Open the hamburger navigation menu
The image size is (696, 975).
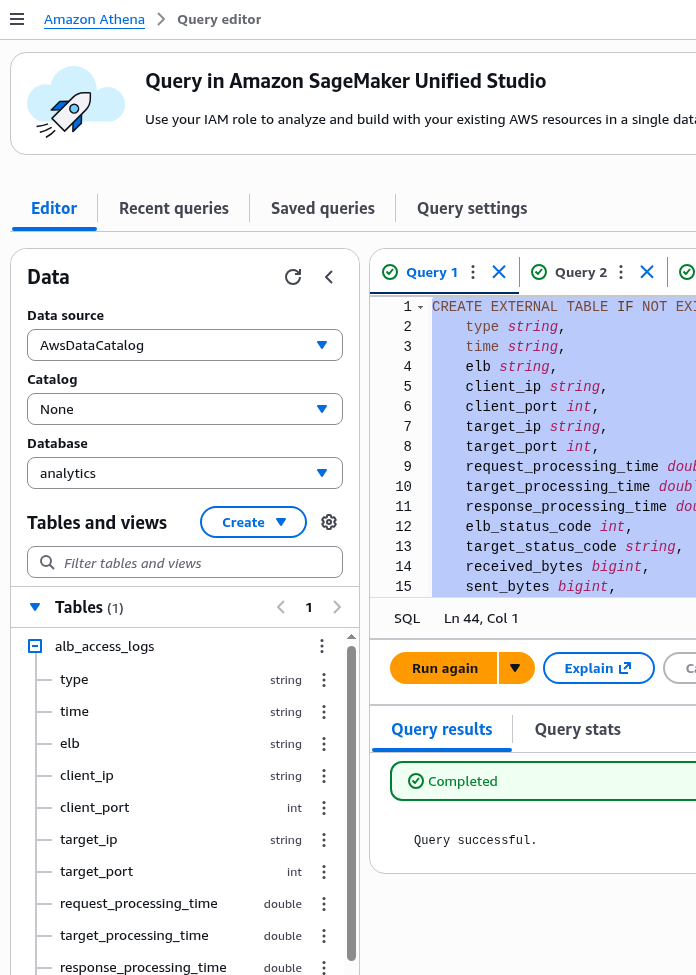pos(16,19)
